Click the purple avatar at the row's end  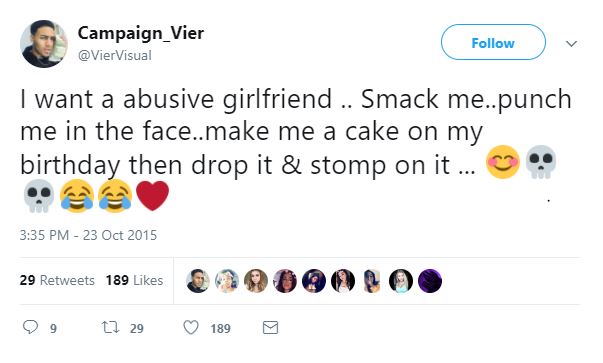pyautogui.click(x=430, y=281)
